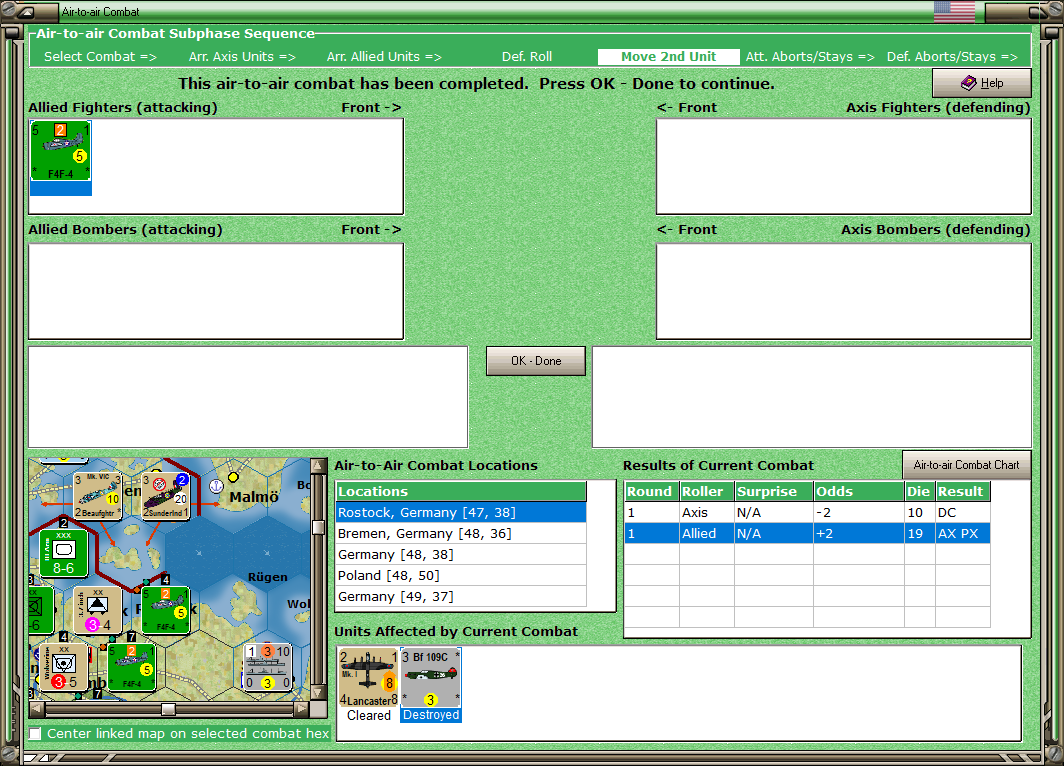Enable Center linked map on selected combat hex
Viewport: 1064px width, 766px height.
click(35, 733)
